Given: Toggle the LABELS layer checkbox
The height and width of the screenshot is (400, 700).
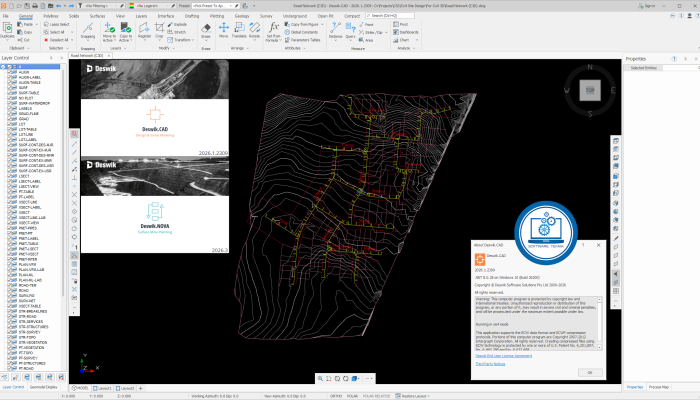Looking at the screenshot, I should coord(9,108).
